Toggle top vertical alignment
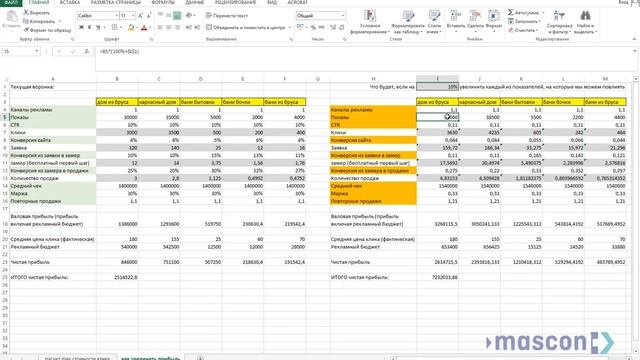This screenshot has width=640, height=360. pos(160,16)
